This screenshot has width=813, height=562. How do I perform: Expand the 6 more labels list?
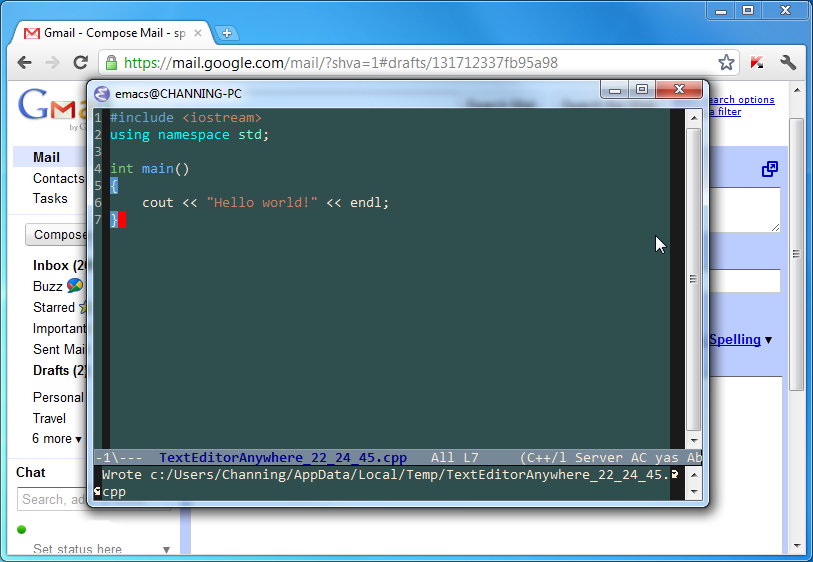coord(57,439)
